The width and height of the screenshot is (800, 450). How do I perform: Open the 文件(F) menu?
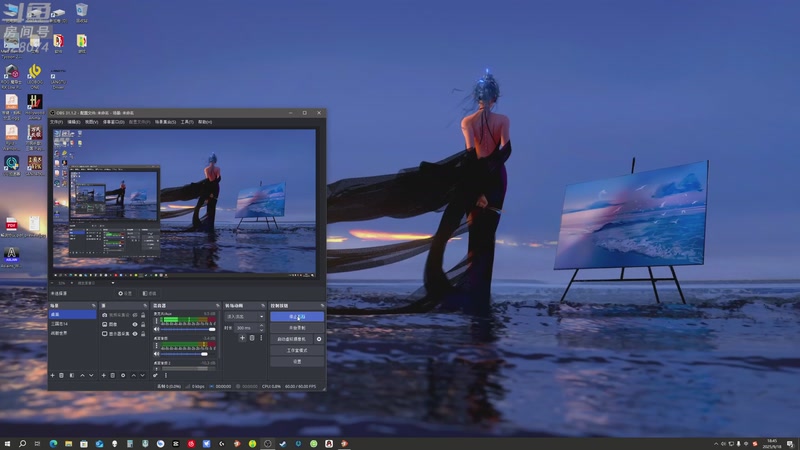click(x=56, y=122)
